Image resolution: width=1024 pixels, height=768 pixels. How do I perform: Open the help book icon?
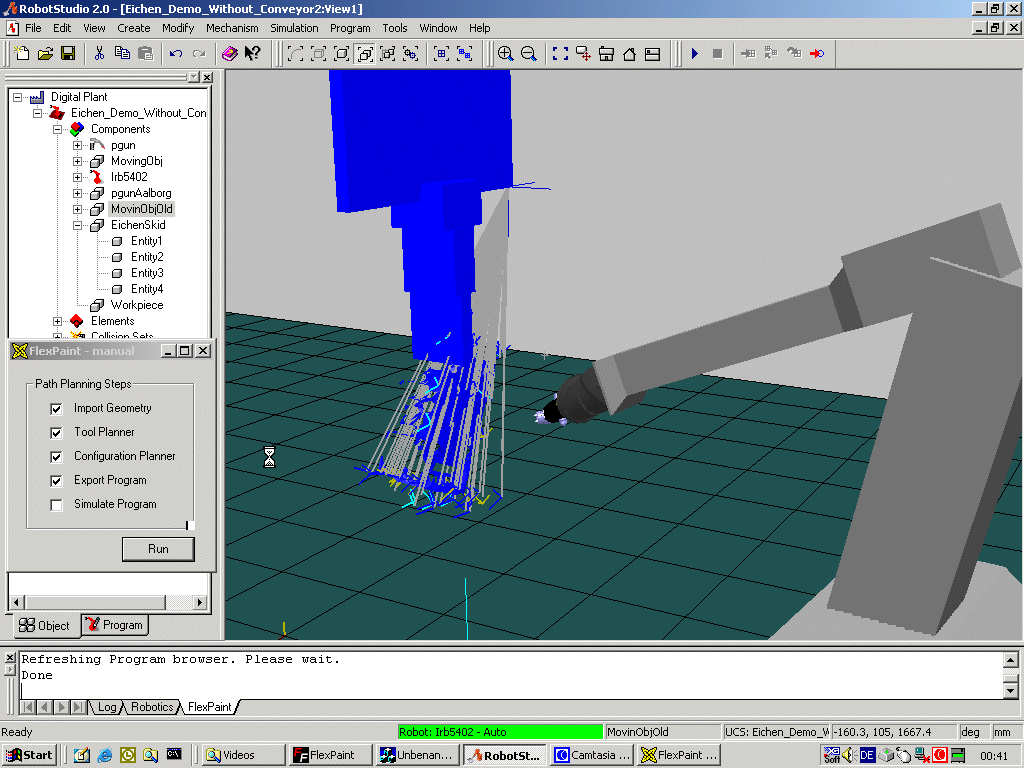230,54
